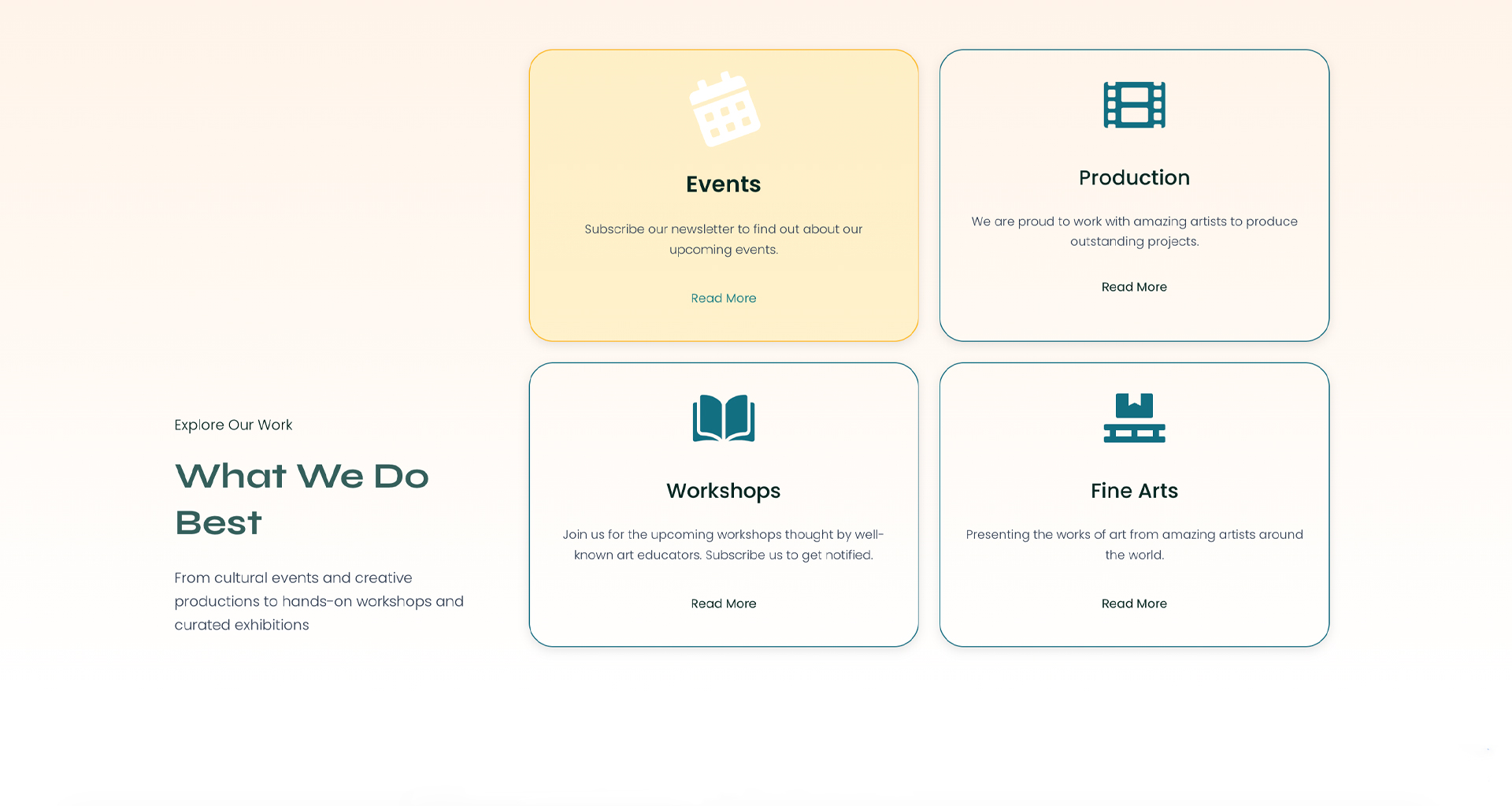The image size is (1512, 806).
Task: Click the pallet box icon in Fine Arts card
Action: point(1134,418)
